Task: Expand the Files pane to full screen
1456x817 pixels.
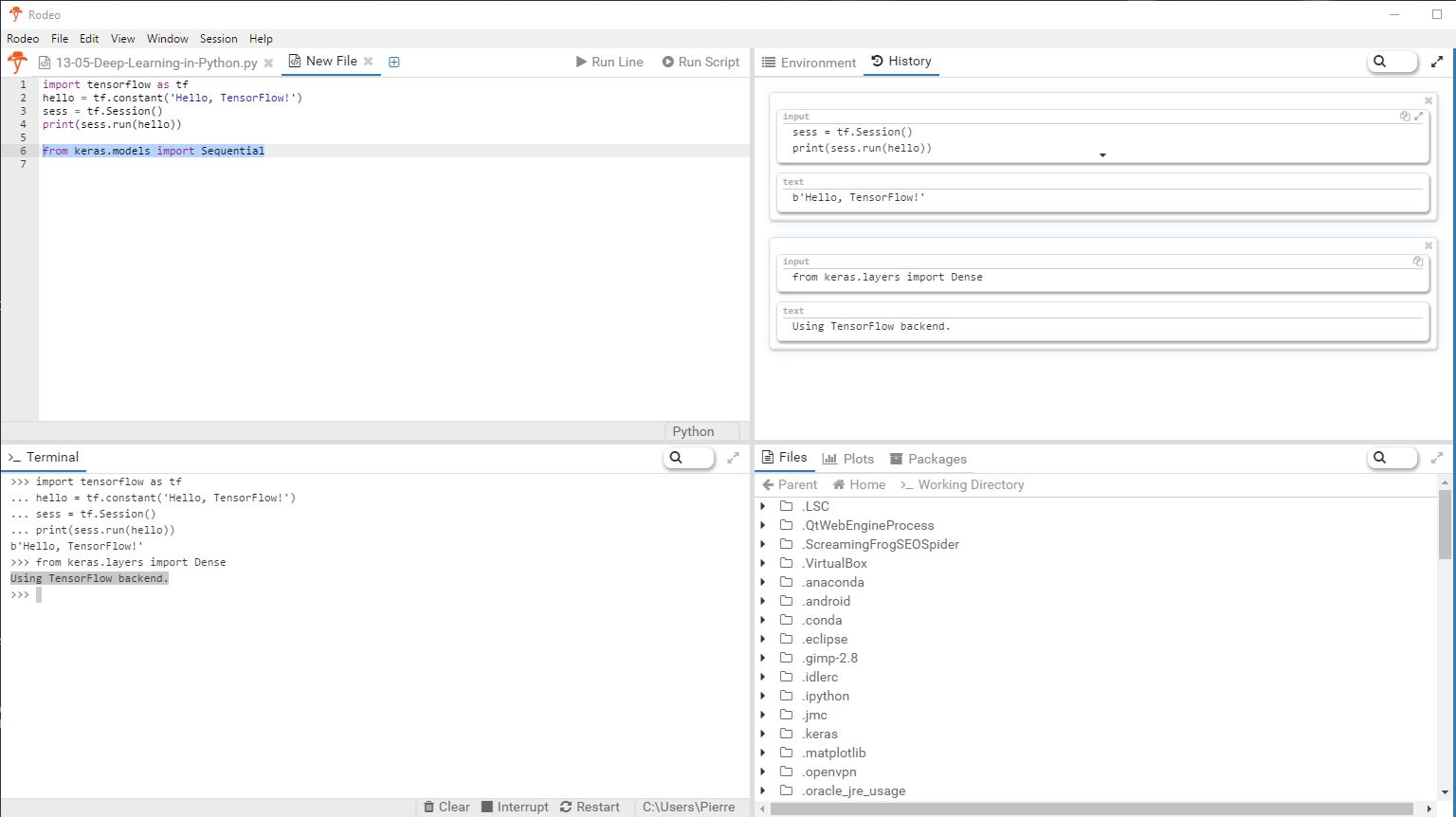Action: tap(1437, 458)
